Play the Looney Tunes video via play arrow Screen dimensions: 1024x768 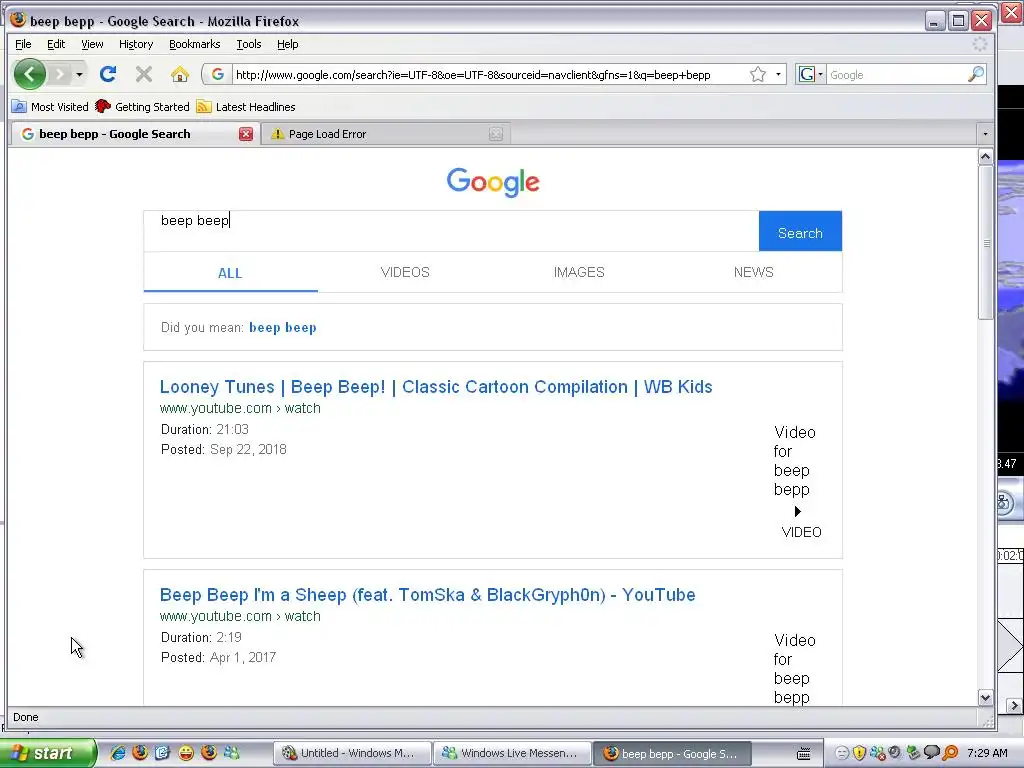pos(797,511)
